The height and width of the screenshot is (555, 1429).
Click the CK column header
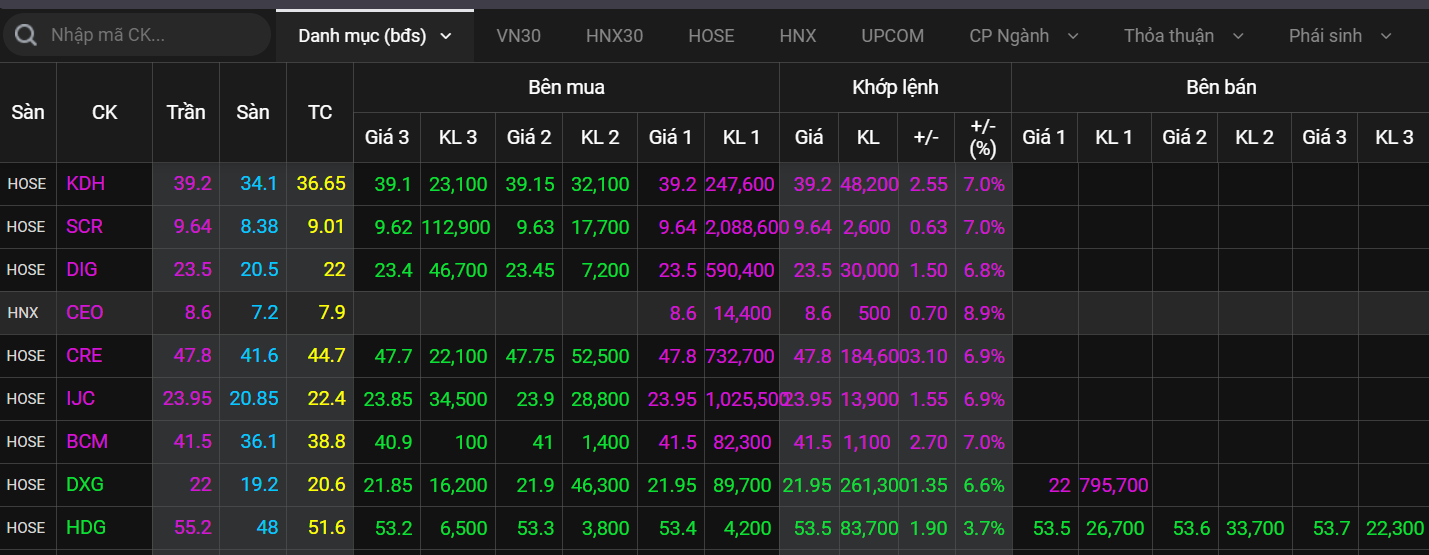pyautogui.click(x=104, y=112)
